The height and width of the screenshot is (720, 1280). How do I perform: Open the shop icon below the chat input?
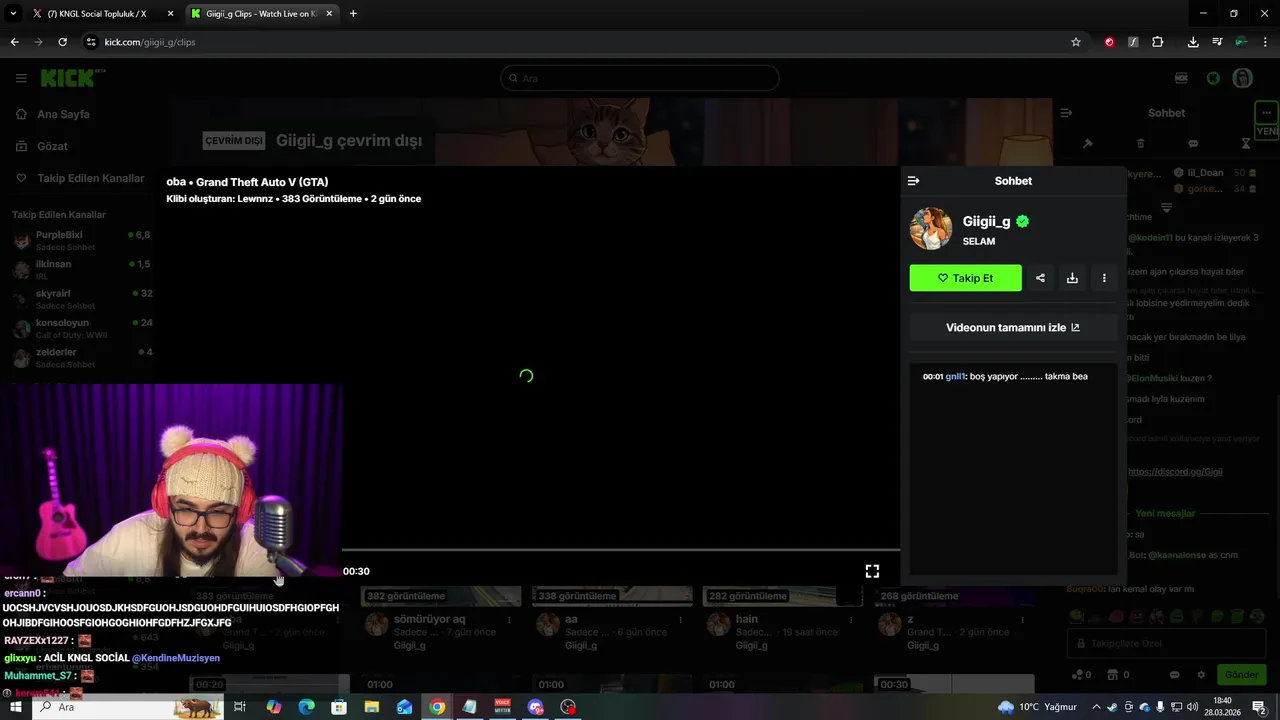pos(1115,675)
